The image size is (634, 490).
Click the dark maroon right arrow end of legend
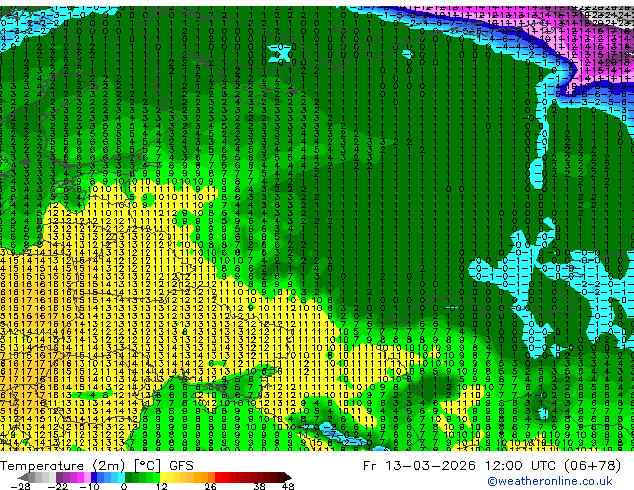click(x=288, y=477)
